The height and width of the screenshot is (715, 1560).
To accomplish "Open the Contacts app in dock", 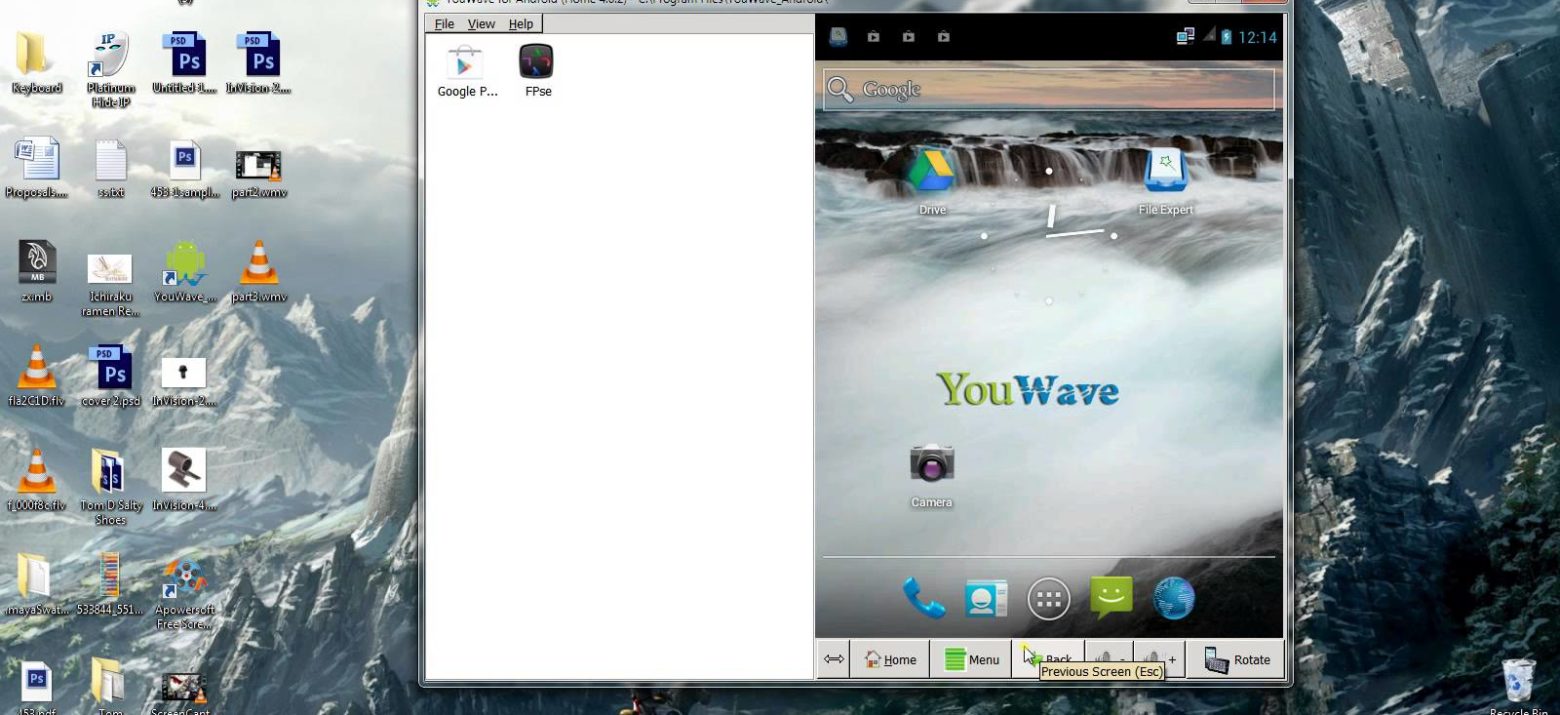I will tap(986, 599).
